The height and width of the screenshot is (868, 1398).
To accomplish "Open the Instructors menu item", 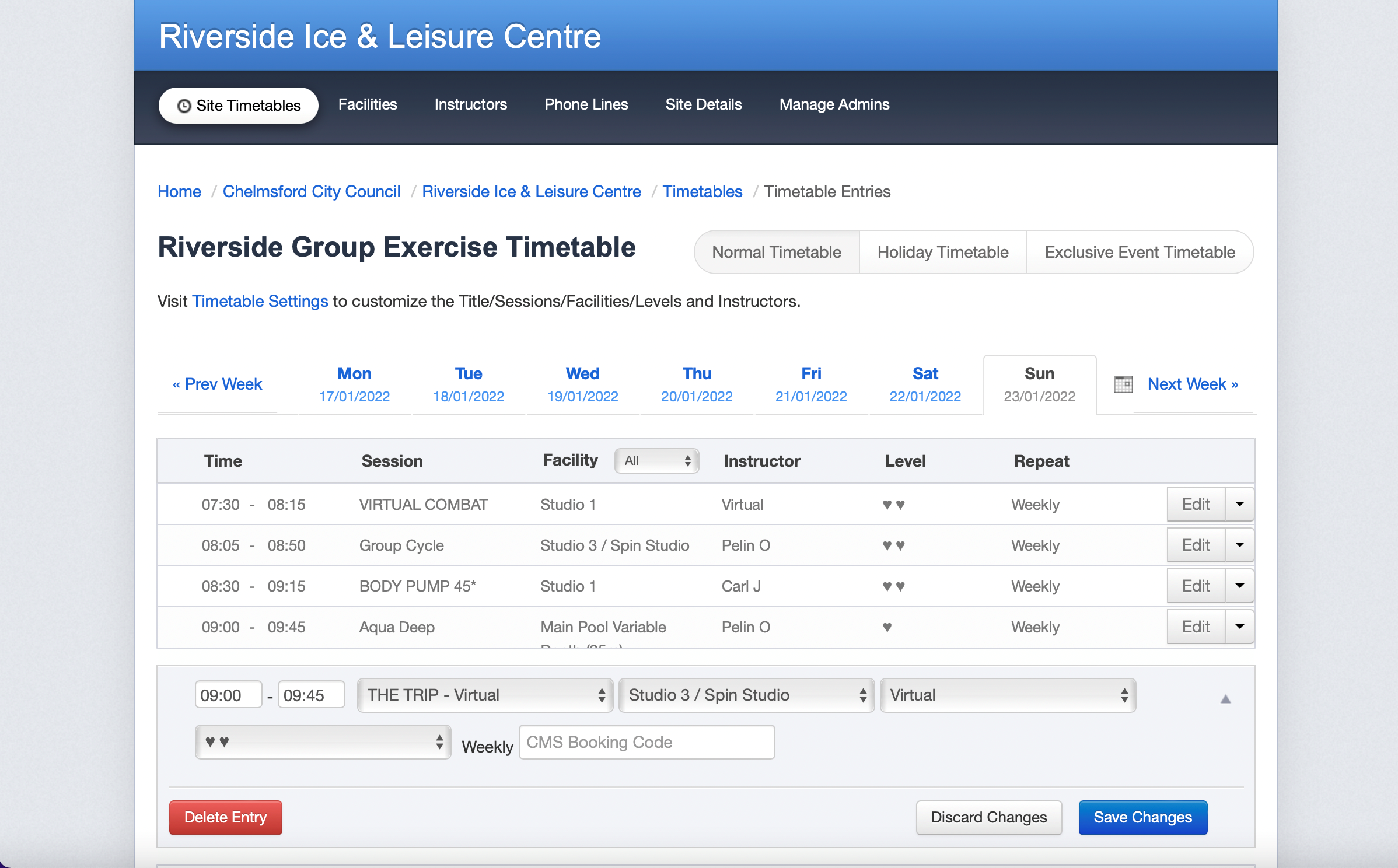I will point(471,104).
